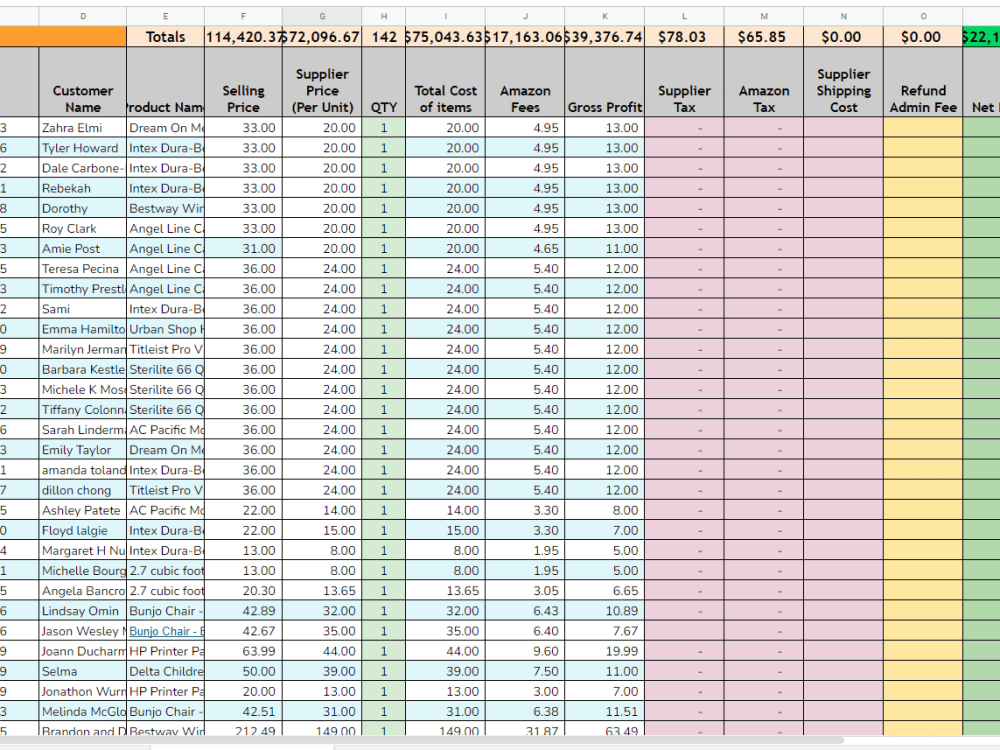Select column K header
This screenshot has height=750, width=1000.
(605, 16)
